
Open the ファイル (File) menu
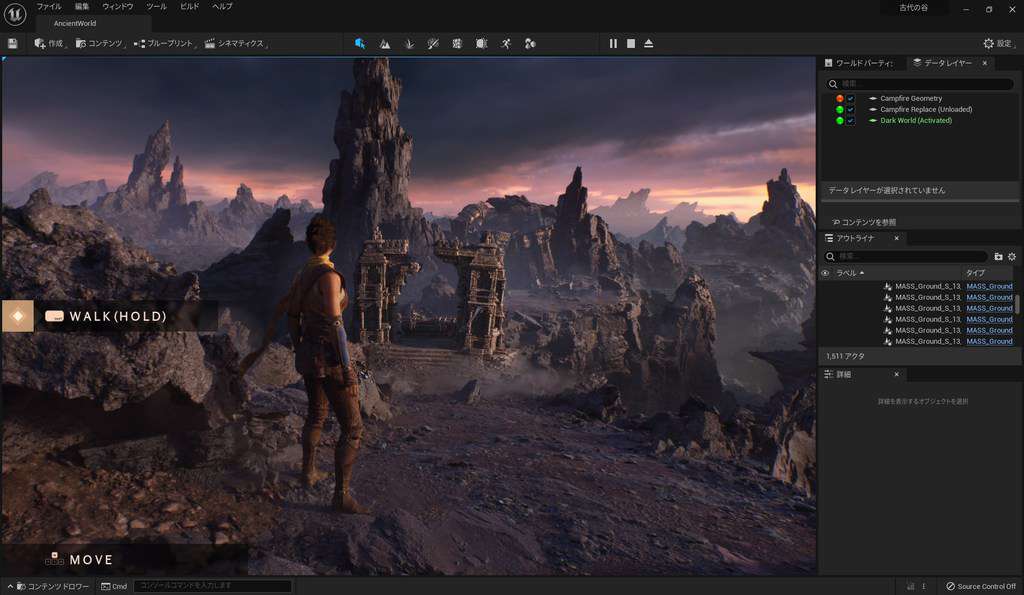(x=49, y=7)
